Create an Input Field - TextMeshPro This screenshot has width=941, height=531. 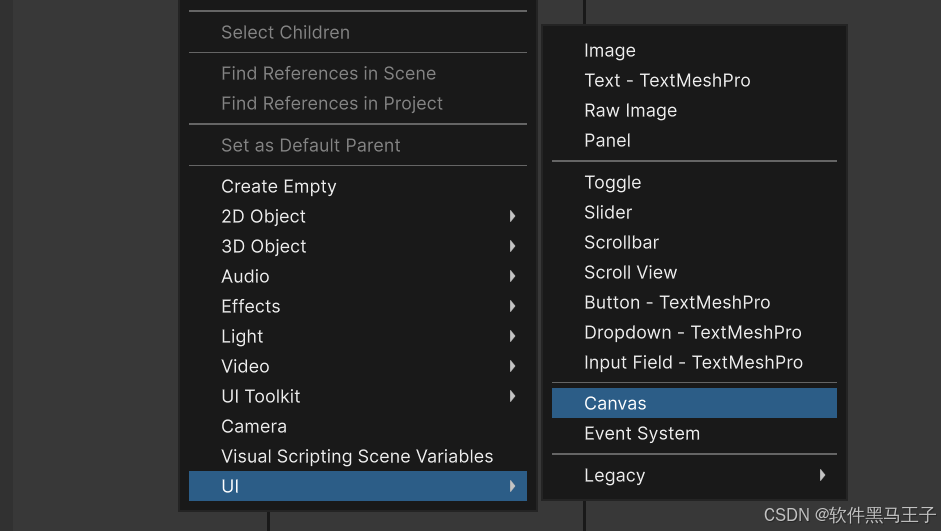(693, 362)
